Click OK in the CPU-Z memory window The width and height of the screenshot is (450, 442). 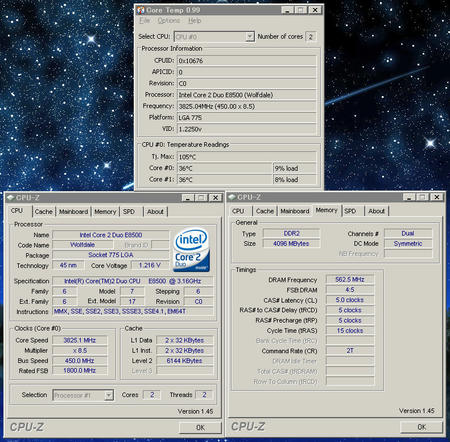pos(422,427)
